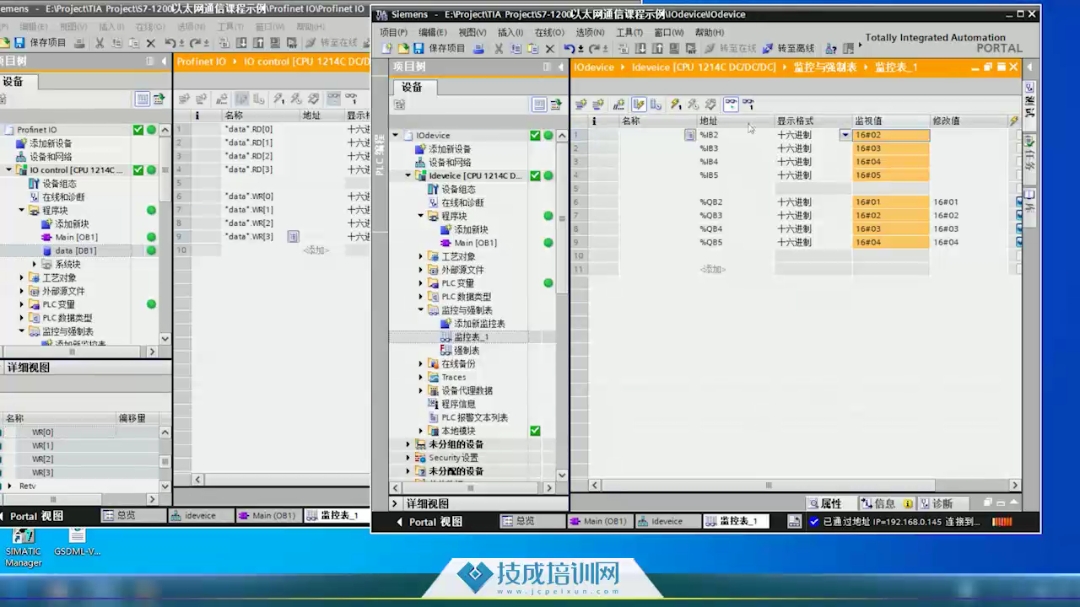The image size is (1080, 607).
Task: Toggle modify checkbox for %QB5 row
Action: 1019,243
